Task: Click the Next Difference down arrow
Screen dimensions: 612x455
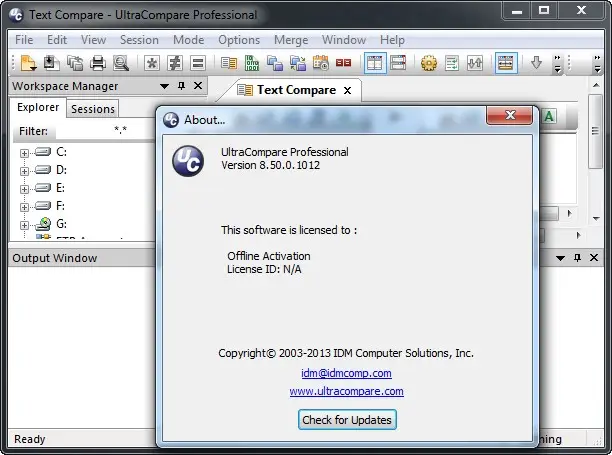Action: [x=536, y=62]
